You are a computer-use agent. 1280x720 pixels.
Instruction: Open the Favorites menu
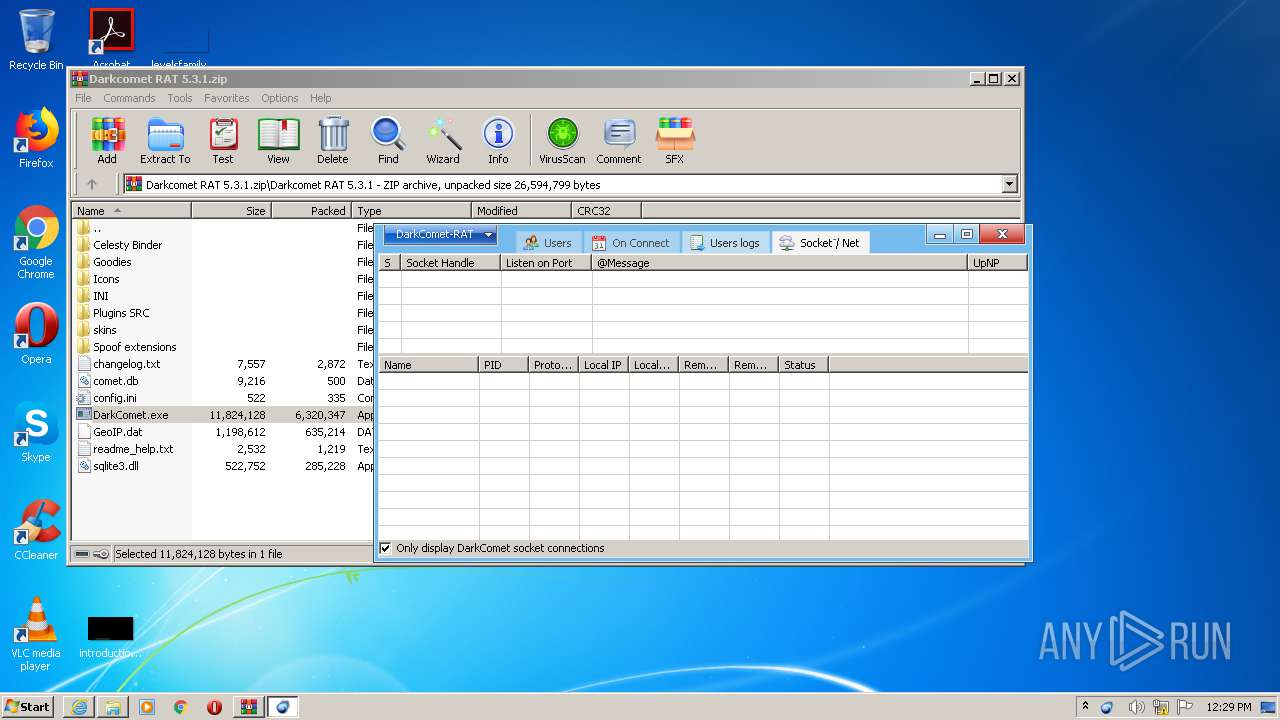[x=227, y=98]
